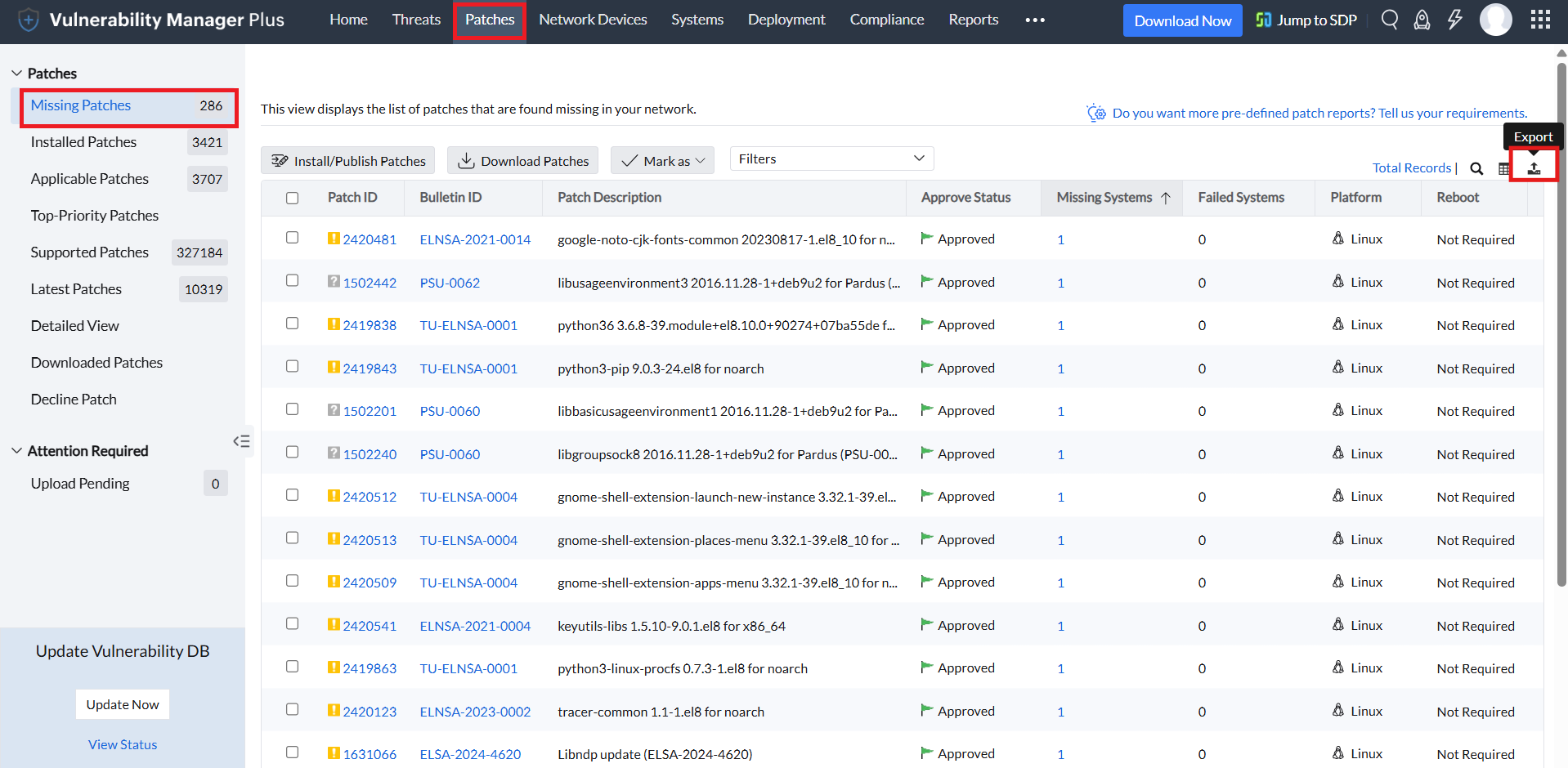Click the Approved flag icon for patch 2420123
This screenshot has width=1568, height=768.
point(927,711)
